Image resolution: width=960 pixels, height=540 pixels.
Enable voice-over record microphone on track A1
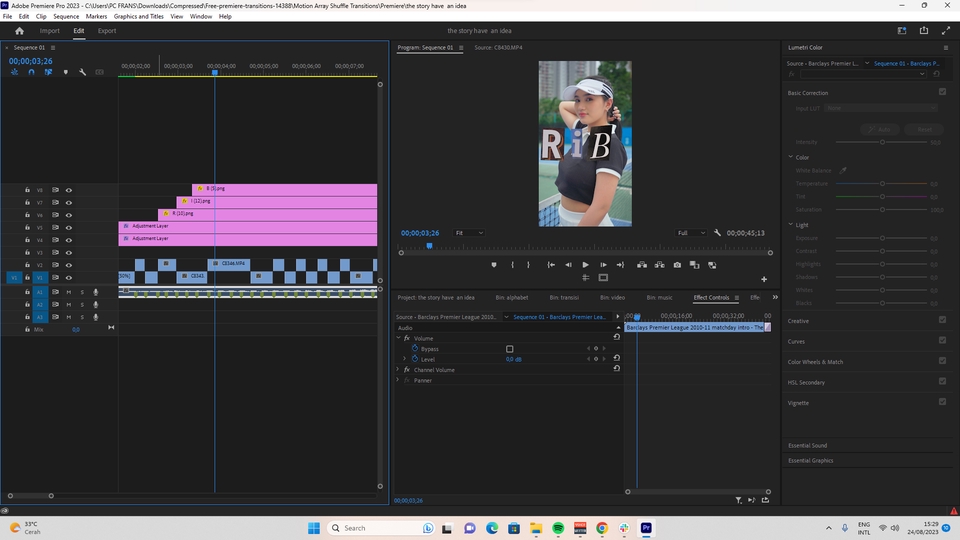pos(96,291)
